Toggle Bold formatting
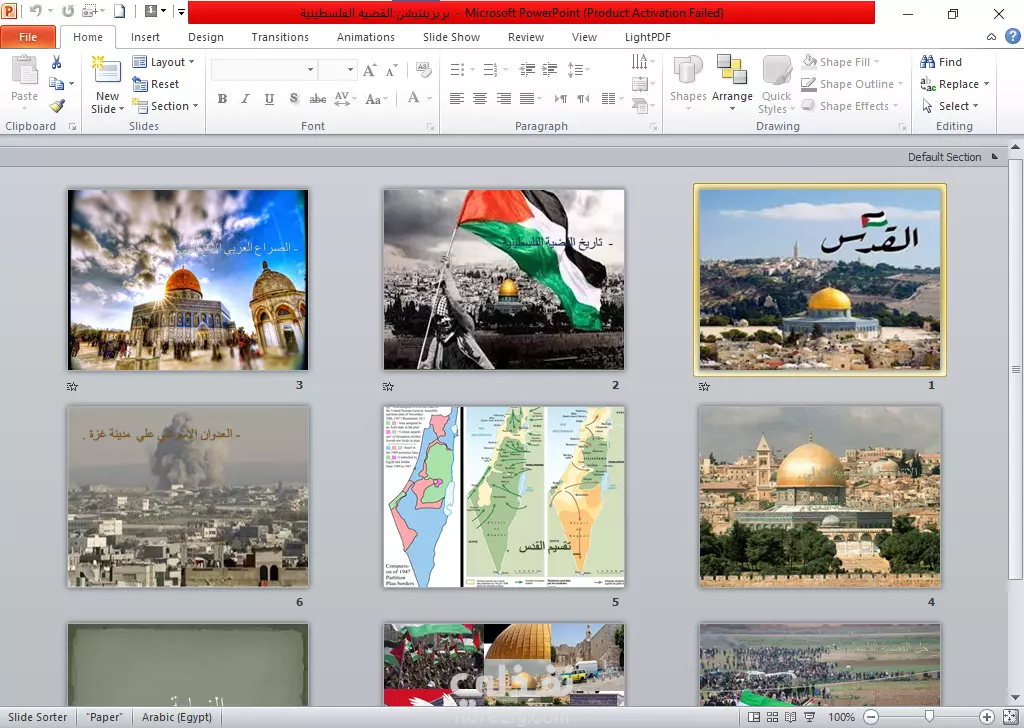The width and height of the screenshot is (1024, 728). [222, 99]
